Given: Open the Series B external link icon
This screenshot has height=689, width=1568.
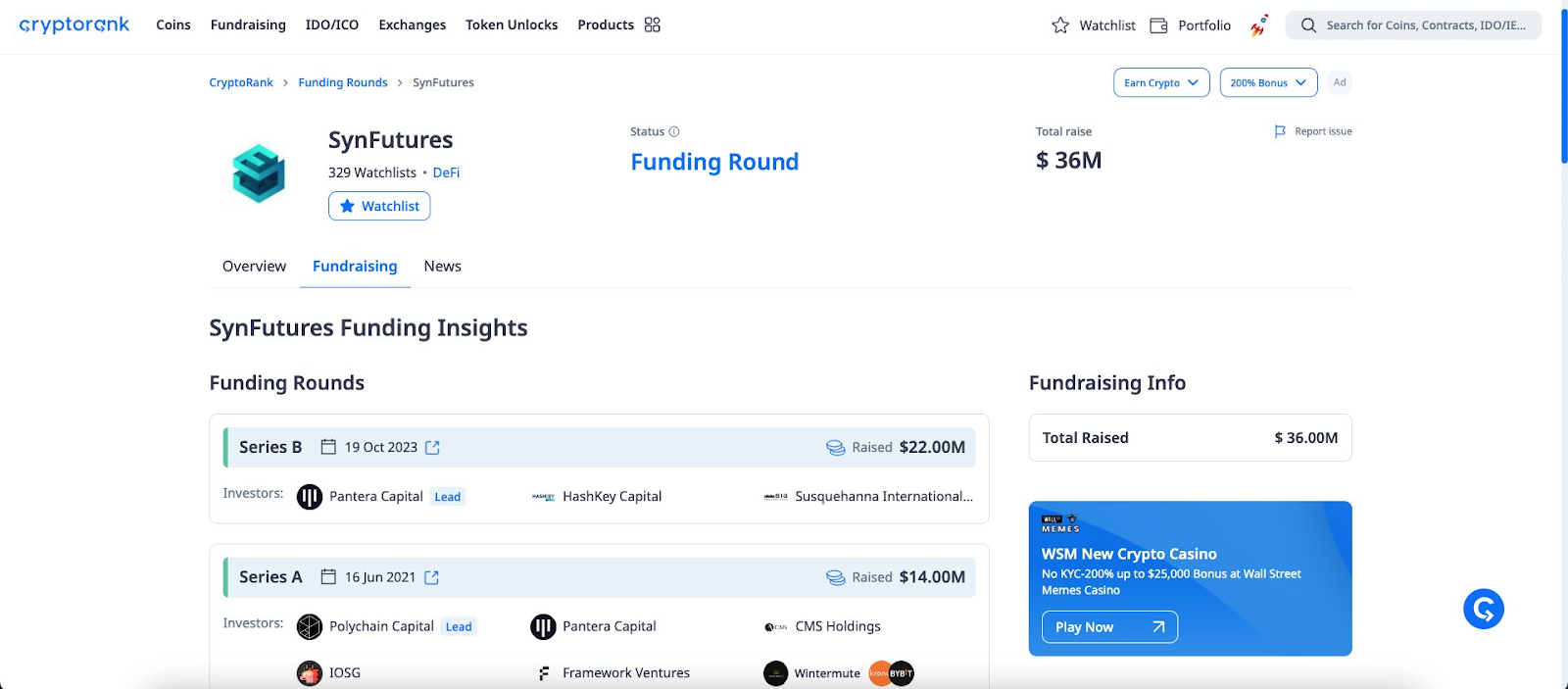Looking at the screenshot, I should click(432, 447).
